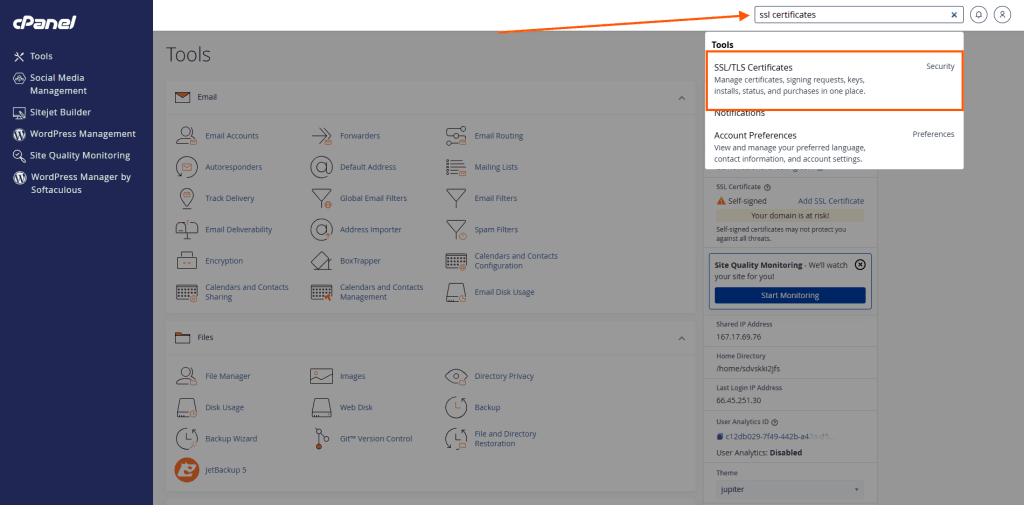This screenshot has height=505, width=1024.
Task: Click the cPanel logo
Action: [44, 23]
